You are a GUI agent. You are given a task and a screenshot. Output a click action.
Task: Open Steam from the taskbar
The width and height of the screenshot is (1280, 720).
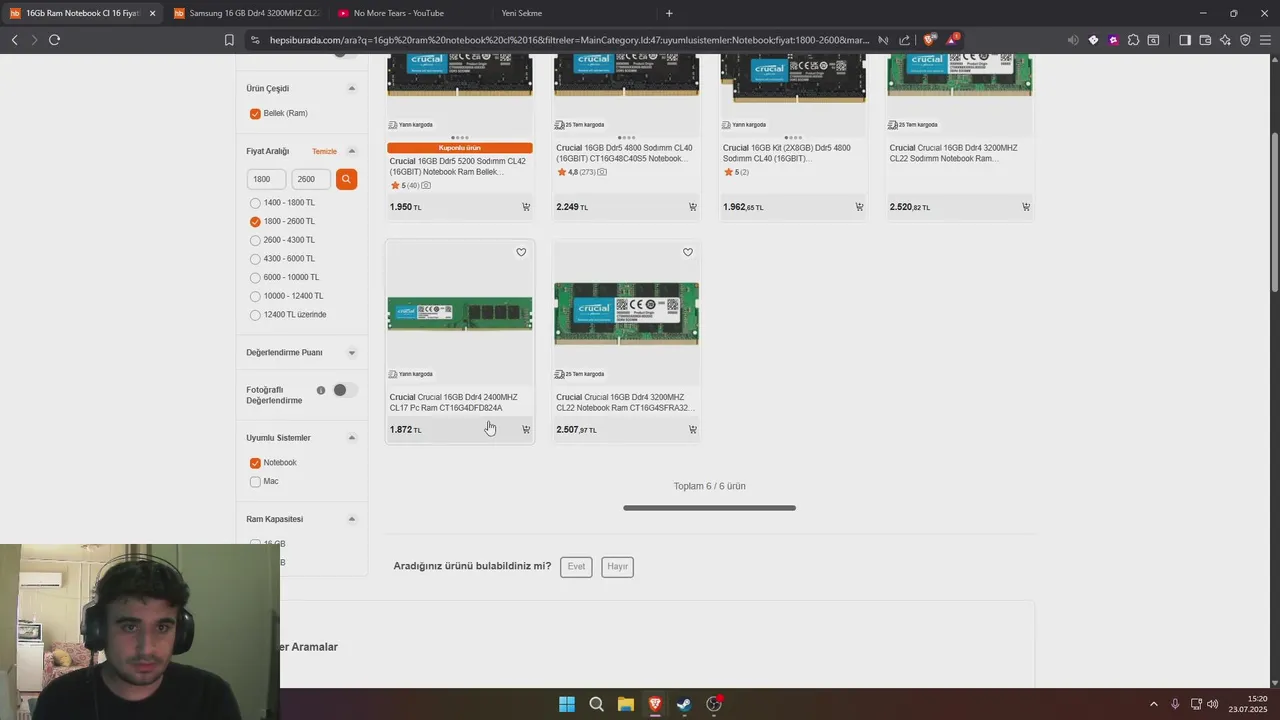(684, 704)
